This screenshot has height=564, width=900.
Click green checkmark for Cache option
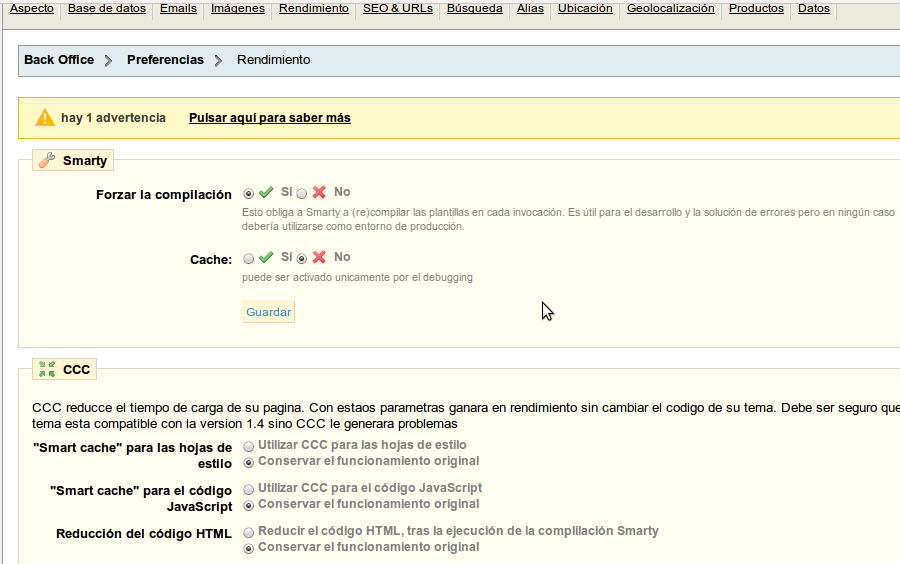(266, 257)
